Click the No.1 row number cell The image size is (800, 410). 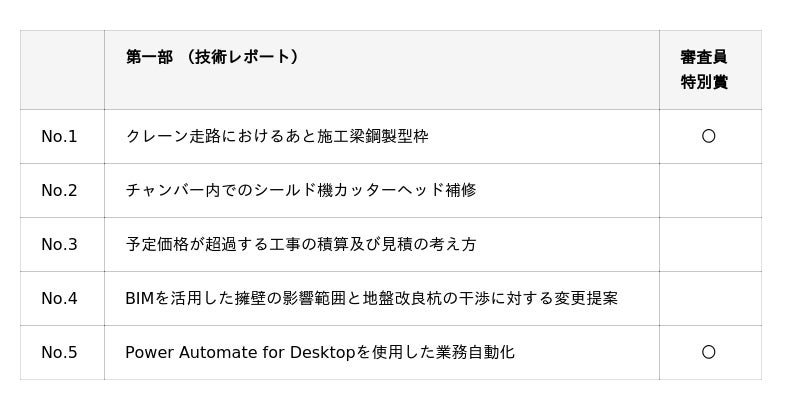59,136
